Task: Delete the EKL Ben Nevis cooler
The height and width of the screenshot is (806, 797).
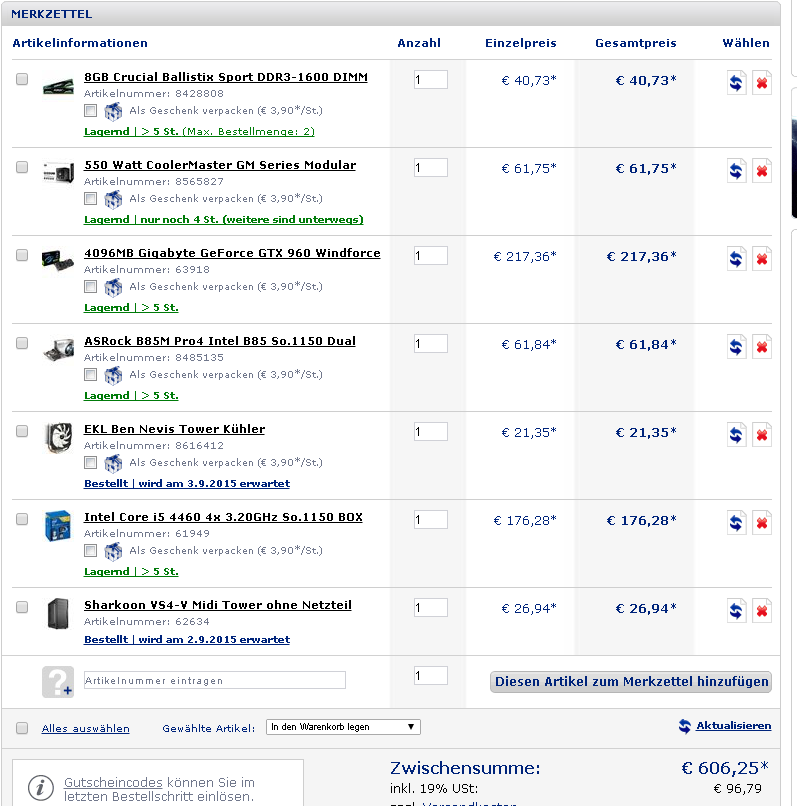Action: (x=762, y=435)
